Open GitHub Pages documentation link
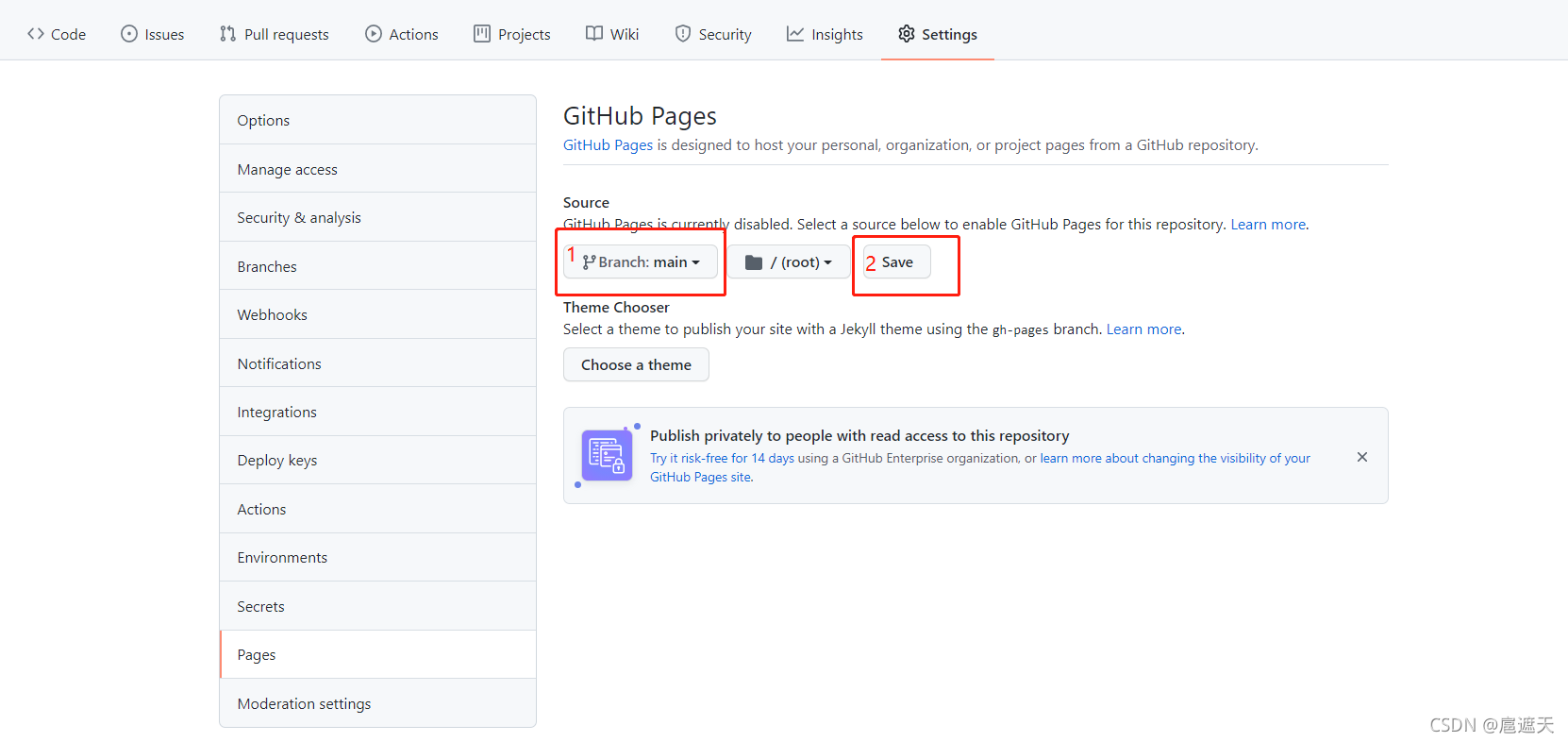The image size is (1568, 742). click(608, 144)
